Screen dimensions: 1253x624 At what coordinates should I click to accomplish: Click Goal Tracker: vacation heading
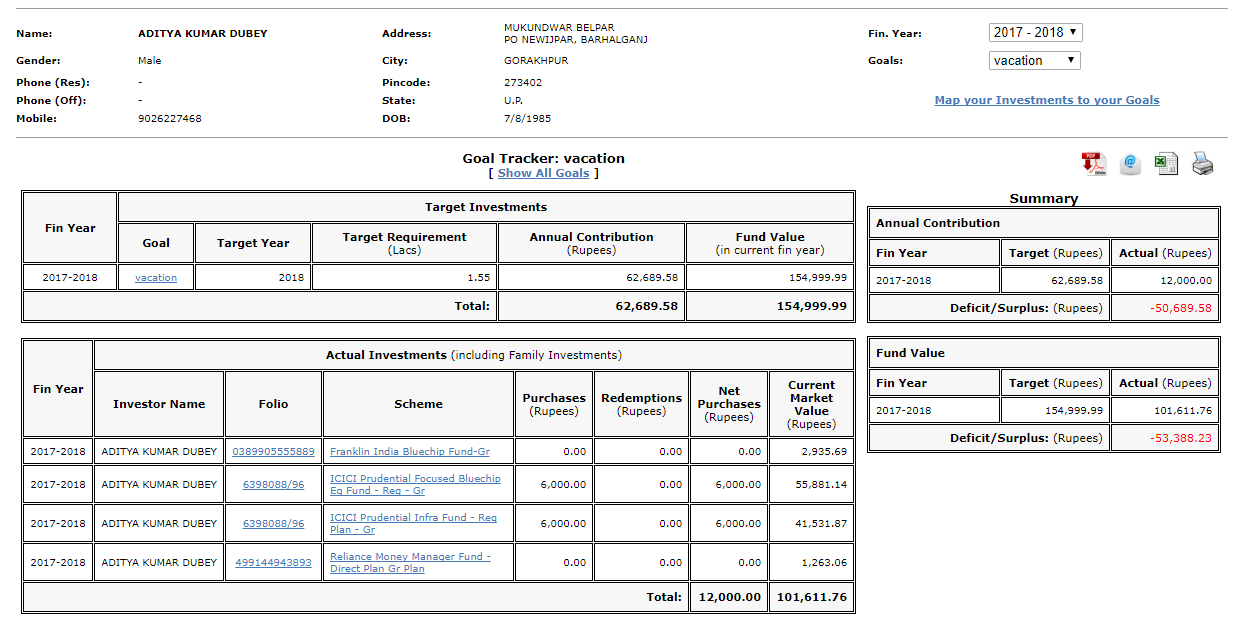tap(543, 158)
